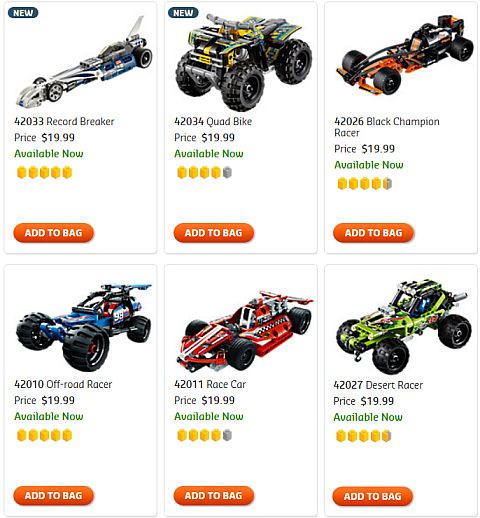The width and height of the screenshot is (480, 518).
Task: View the Black Champion Racer brick rating
Action: 365,184
